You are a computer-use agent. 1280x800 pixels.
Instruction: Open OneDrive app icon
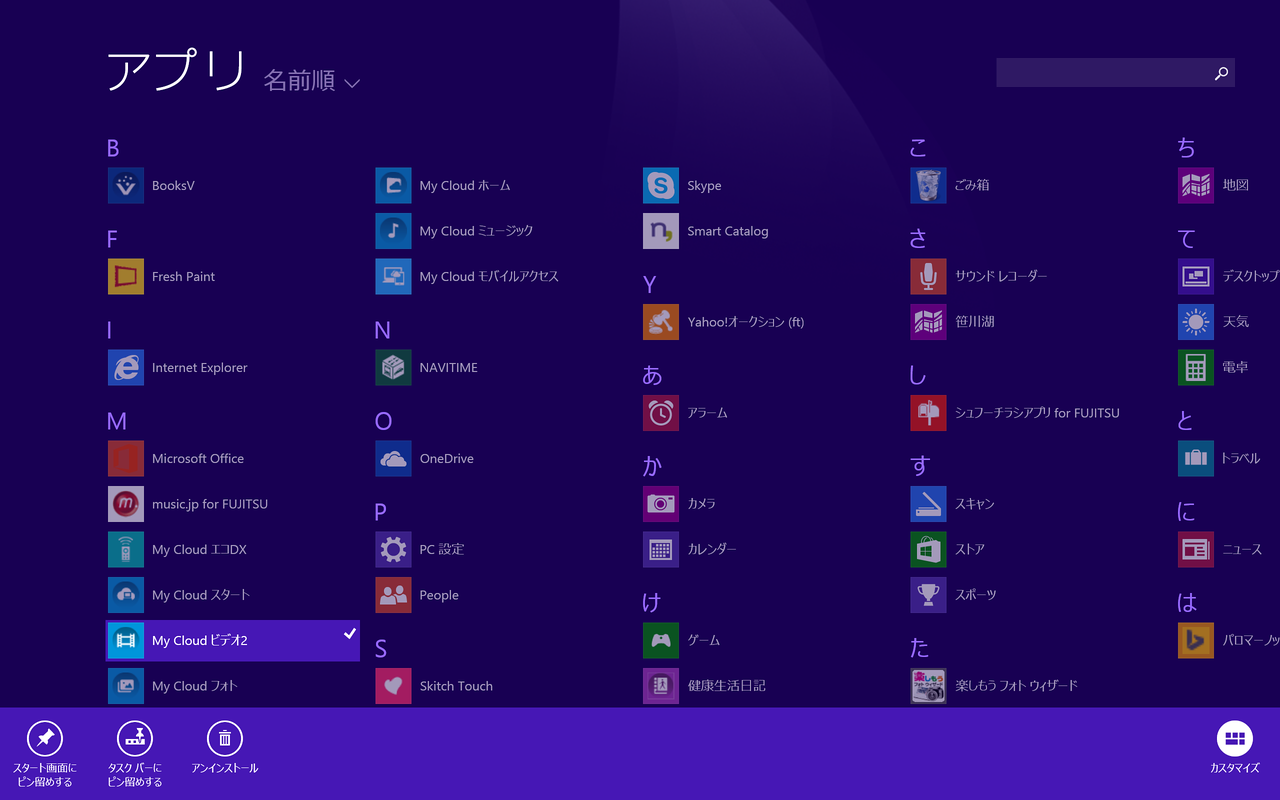click(x=393, y=459)
